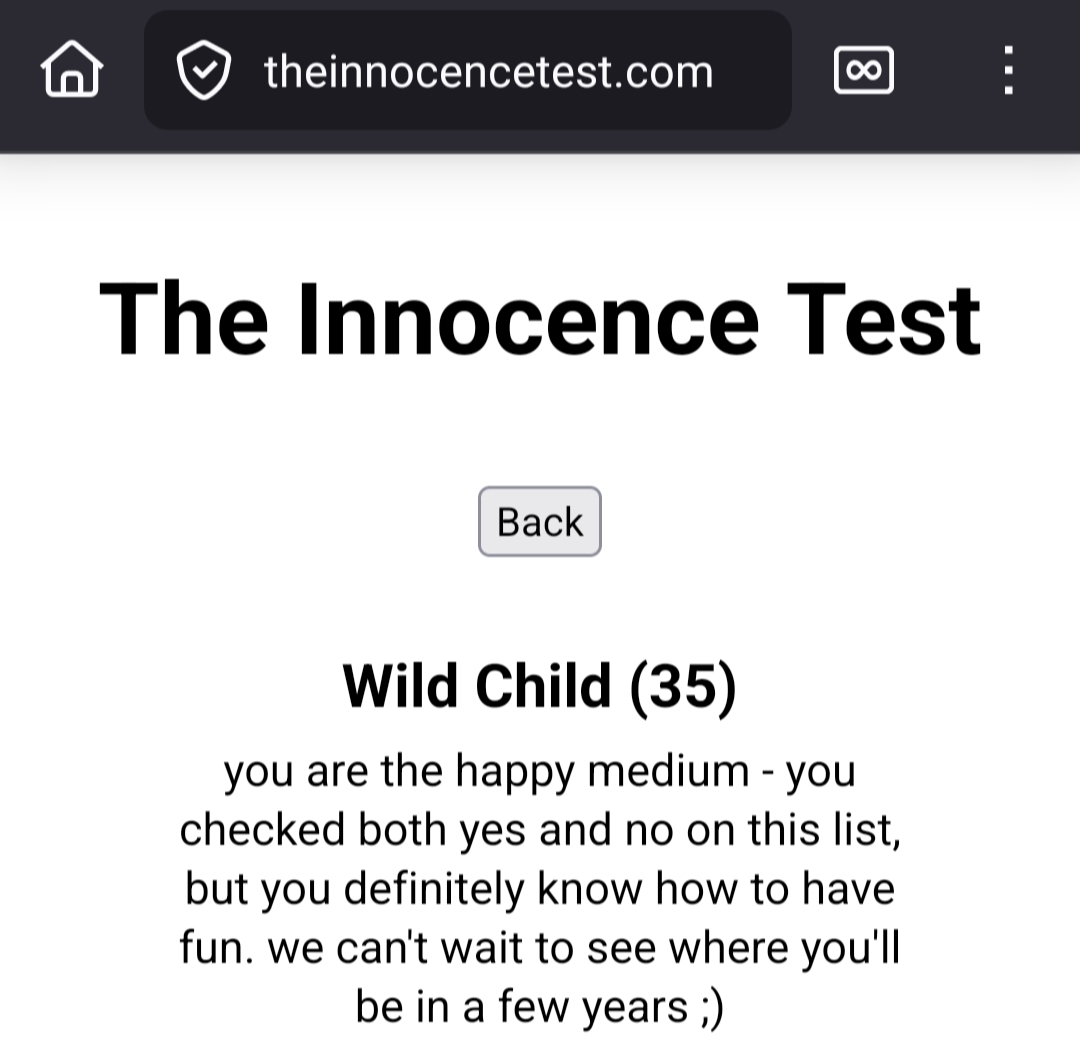Tap the theinnocencetest.com address text
Viewport: 1080px width, 1064px height.
point(488,72)
